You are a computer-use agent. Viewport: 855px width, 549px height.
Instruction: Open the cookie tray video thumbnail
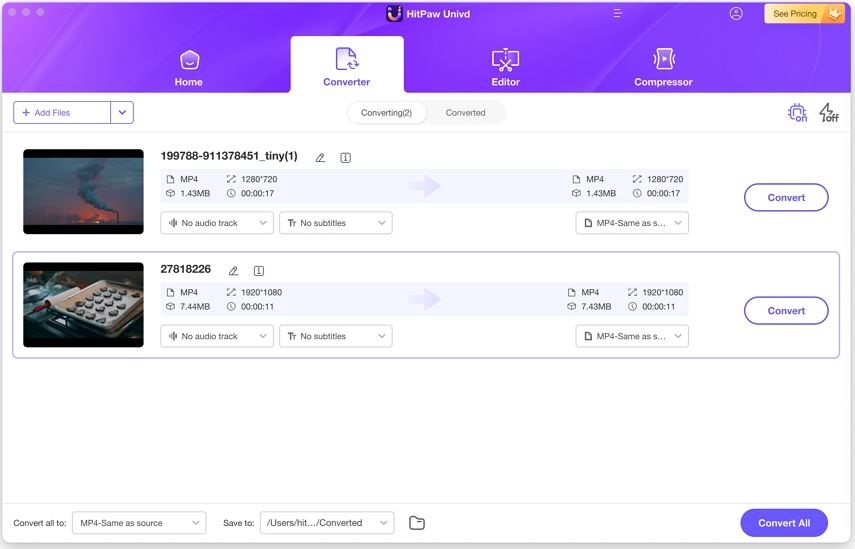pyautogui.click(x=83, y=305)
